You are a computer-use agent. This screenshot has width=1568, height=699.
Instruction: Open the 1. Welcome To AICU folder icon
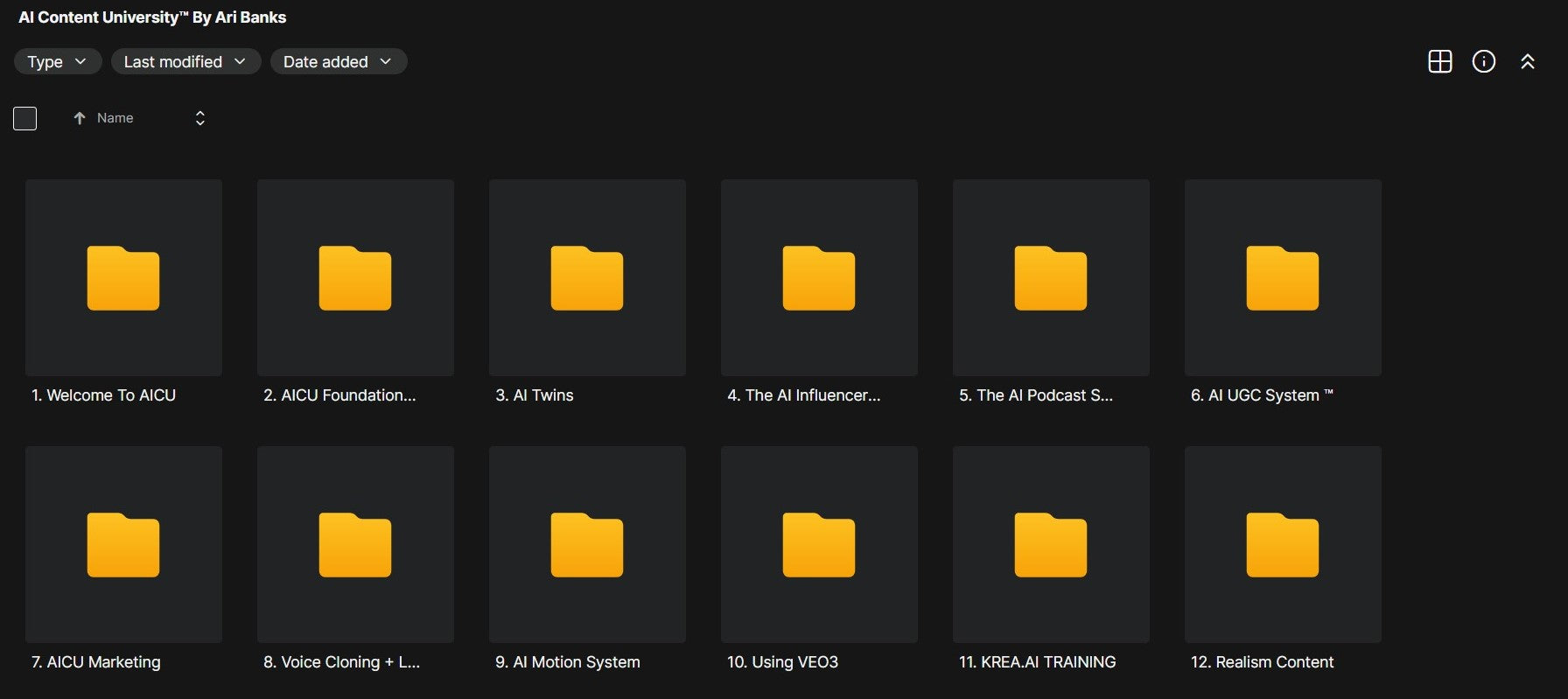(x=123, y=278)
